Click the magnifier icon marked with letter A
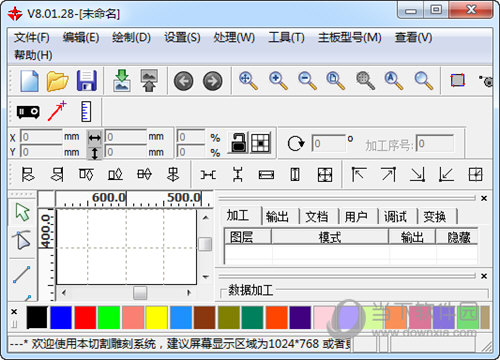Viewport: 500px width, 360px height. (x=394, y=81)
